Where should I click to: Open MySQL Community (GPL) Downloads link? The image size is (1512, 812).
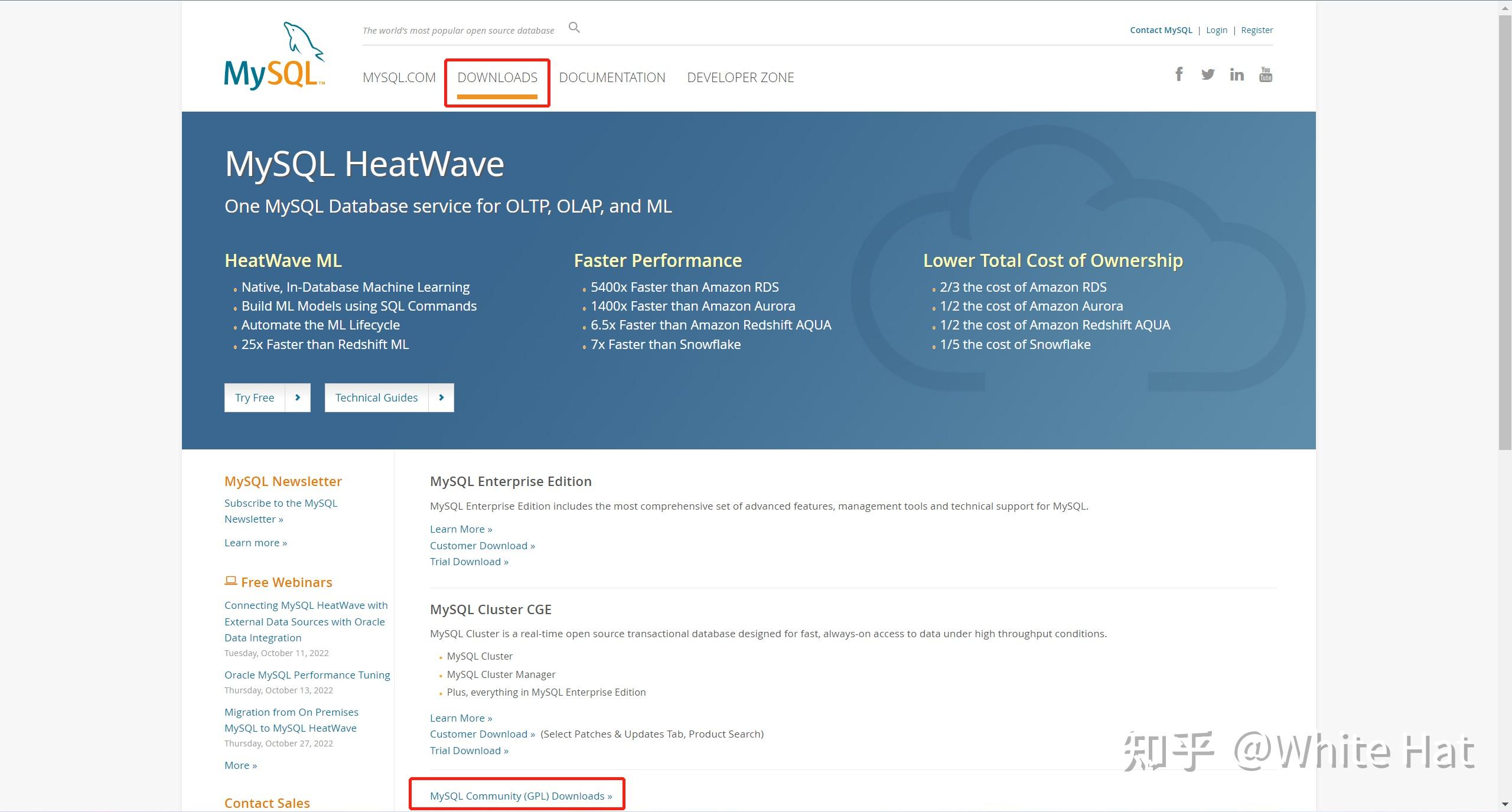click(x=520, y=796)
